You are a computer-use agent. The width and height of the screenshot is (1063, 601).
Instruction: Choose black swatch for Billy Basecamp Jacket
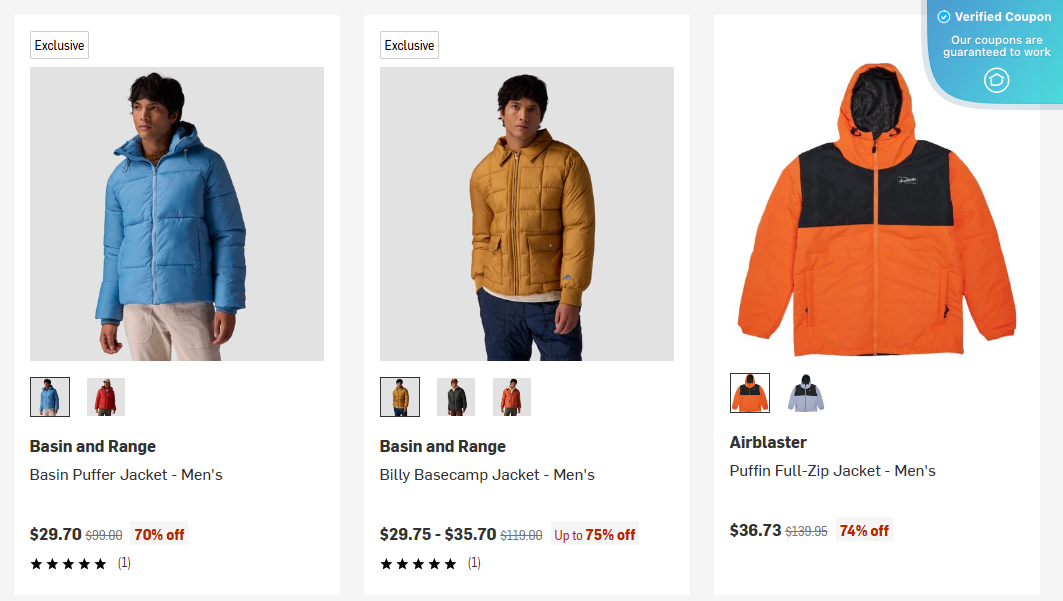click(456, 397)
